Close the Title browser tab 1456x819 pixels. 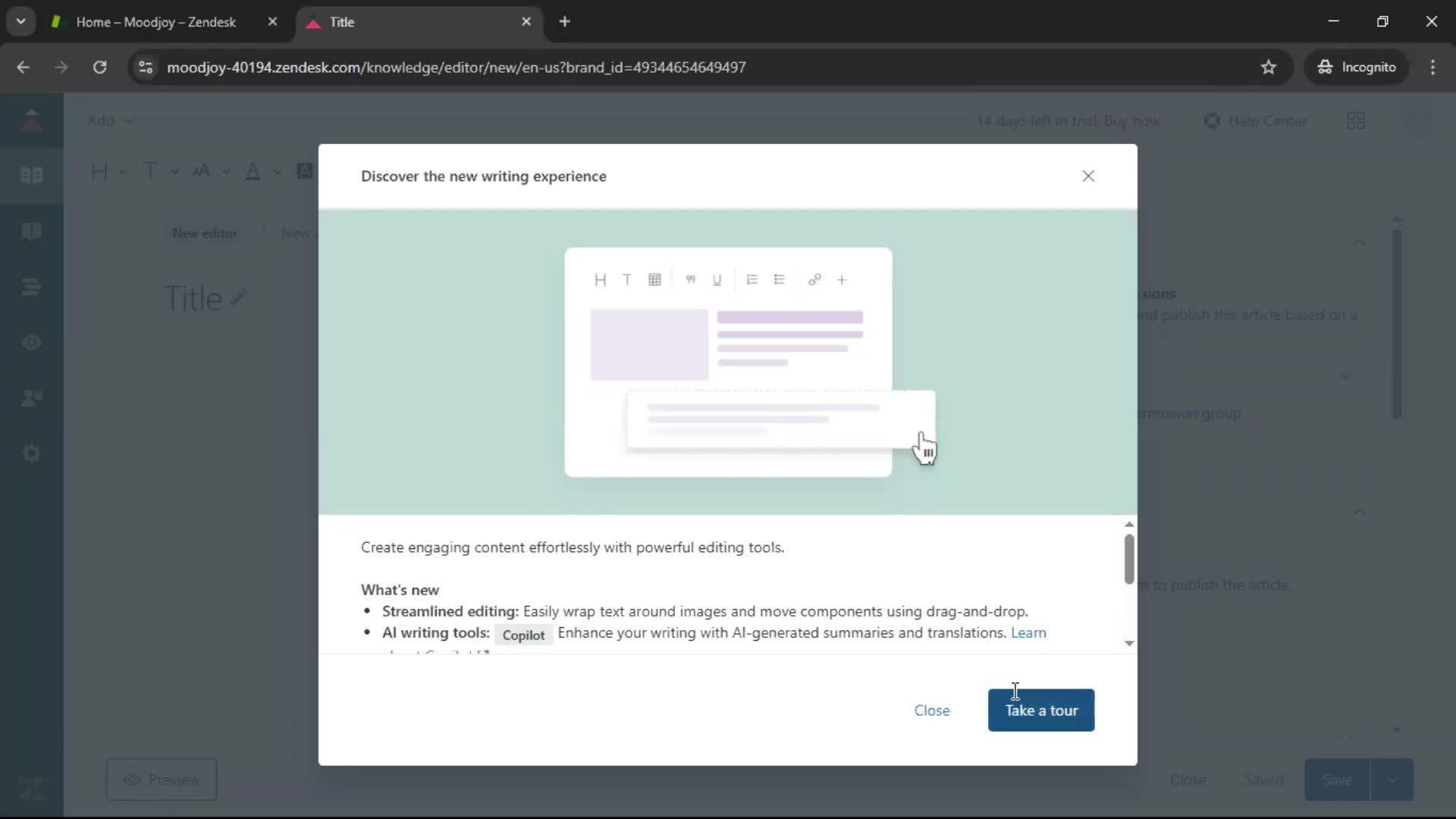tap(526, 22)
